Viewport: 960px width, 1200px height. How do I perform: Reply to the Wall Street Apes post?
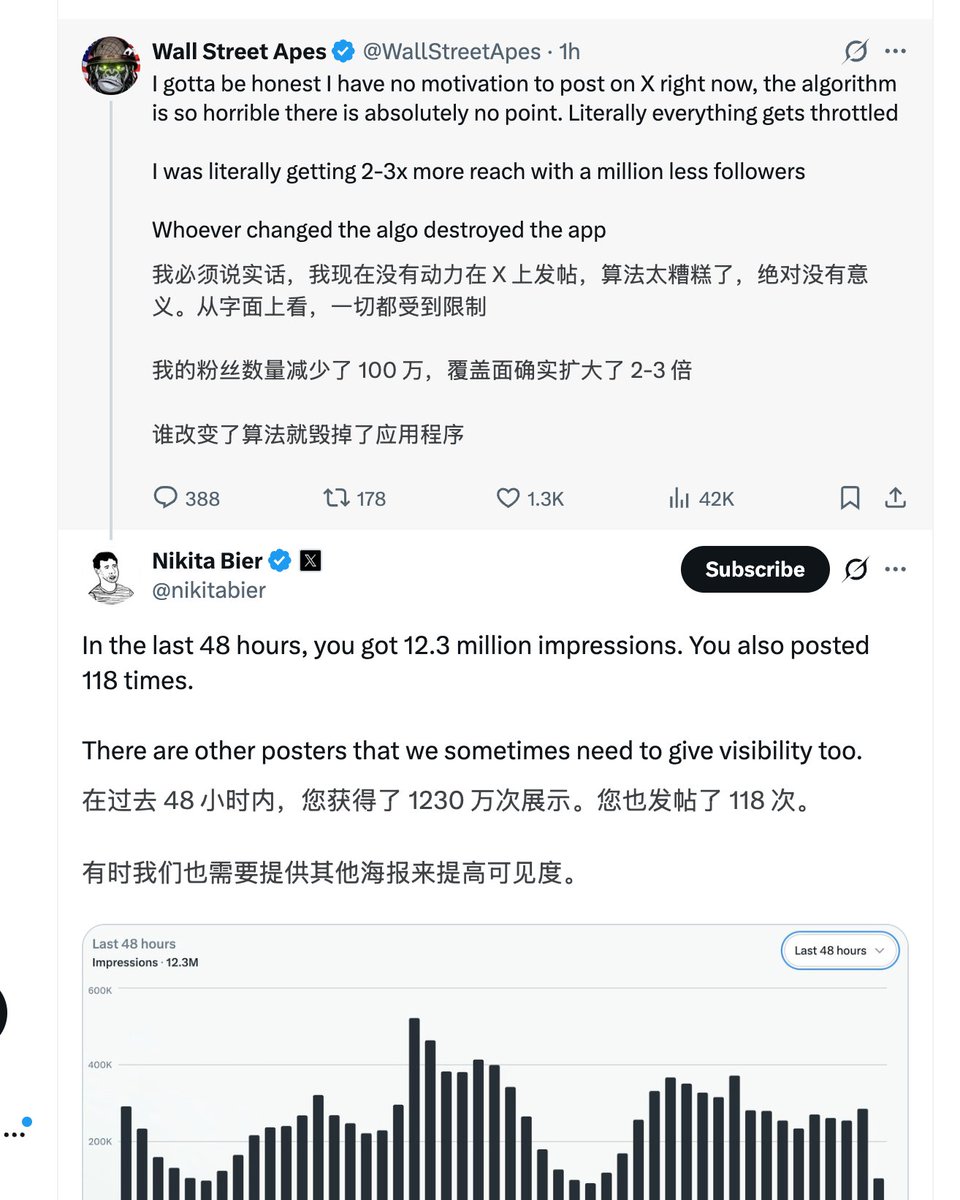[166, 498]
